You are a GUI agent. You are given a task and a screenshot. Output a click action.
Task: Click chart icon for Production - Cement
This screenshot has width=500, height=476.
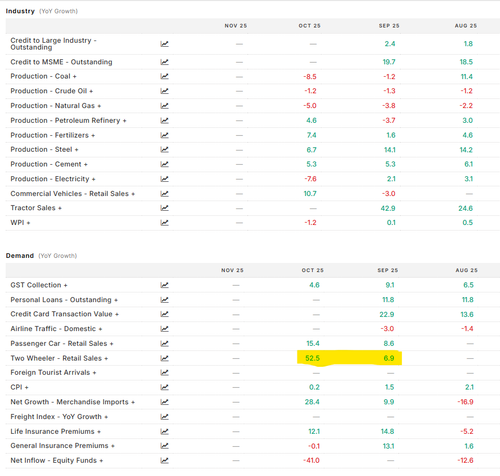point(164,164)
